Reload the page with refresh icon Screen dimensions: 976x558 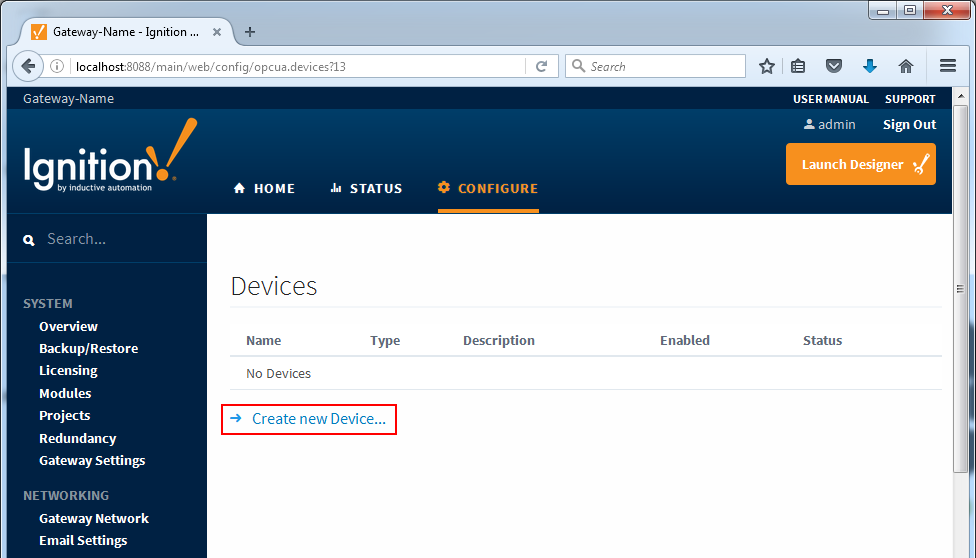[x=541, y=66]
